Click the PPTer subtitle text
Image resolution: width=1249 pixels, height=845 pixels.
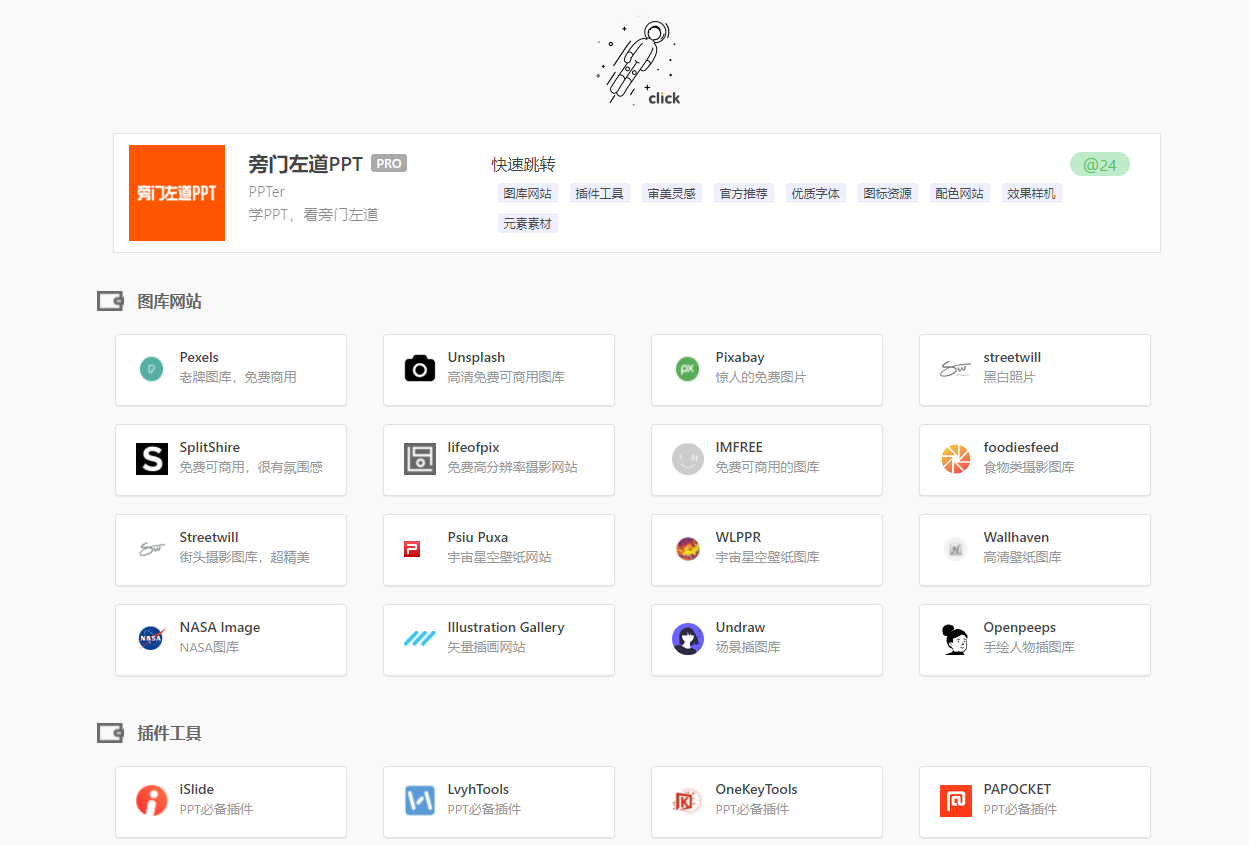pos(267,191)
